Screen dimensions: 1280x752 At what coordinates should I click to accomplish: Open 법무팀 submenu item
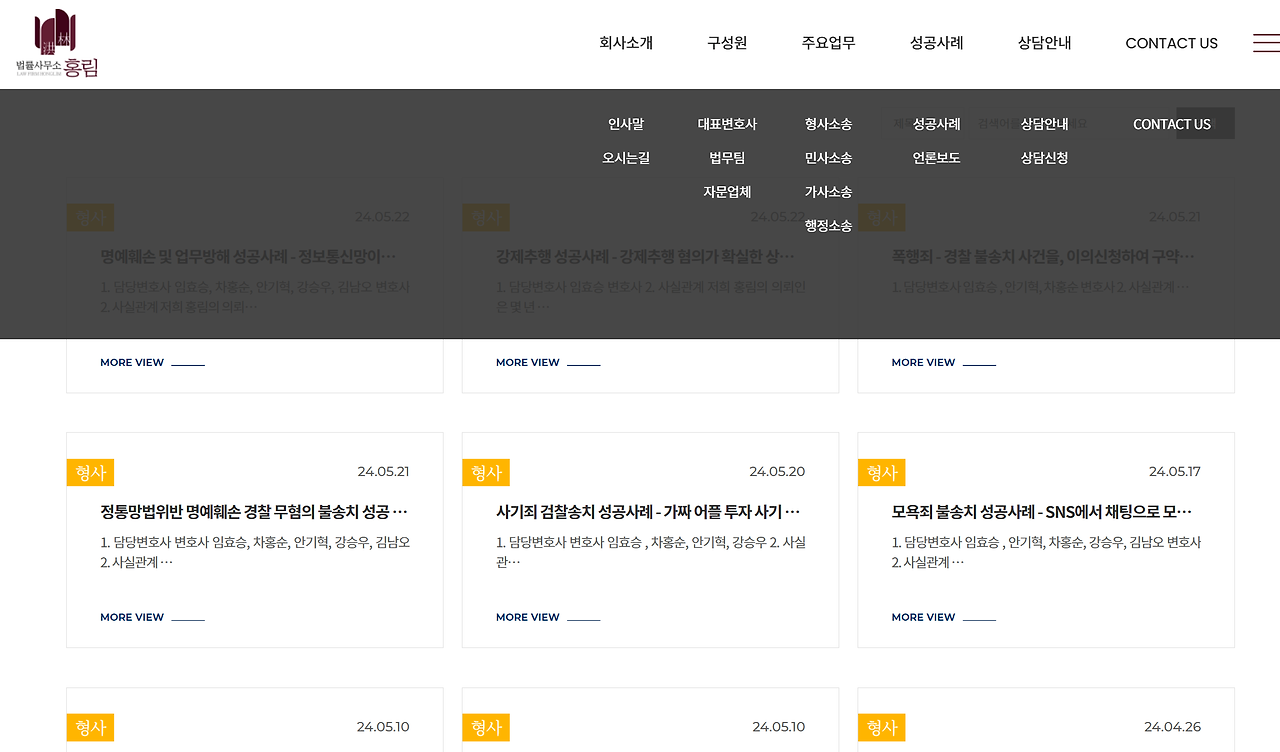tap(727, 158)
